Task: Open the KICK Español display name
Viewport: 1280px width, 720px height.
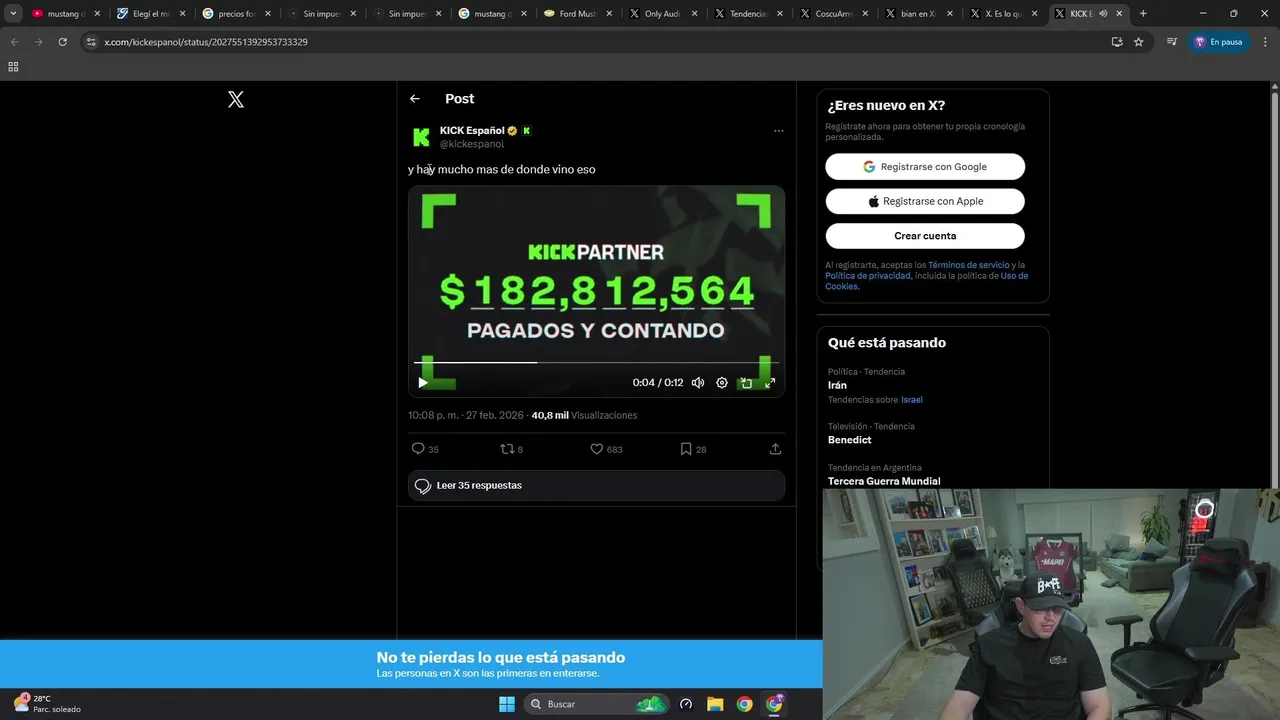Action: point(472,130)
